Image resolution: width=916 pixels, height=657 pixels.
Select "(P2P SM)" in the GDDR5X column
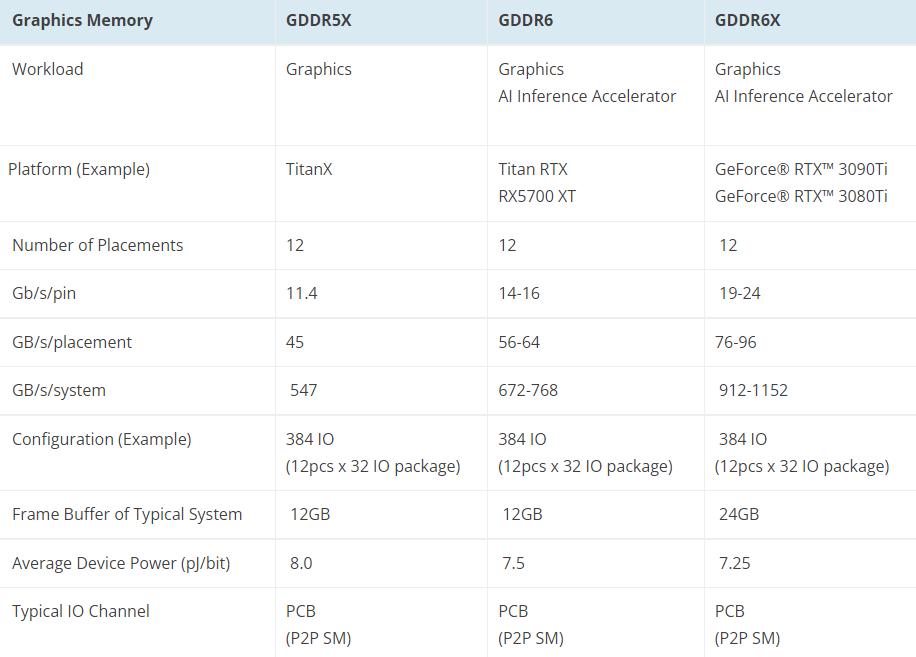pyautogui.click(x=318, y=638)
